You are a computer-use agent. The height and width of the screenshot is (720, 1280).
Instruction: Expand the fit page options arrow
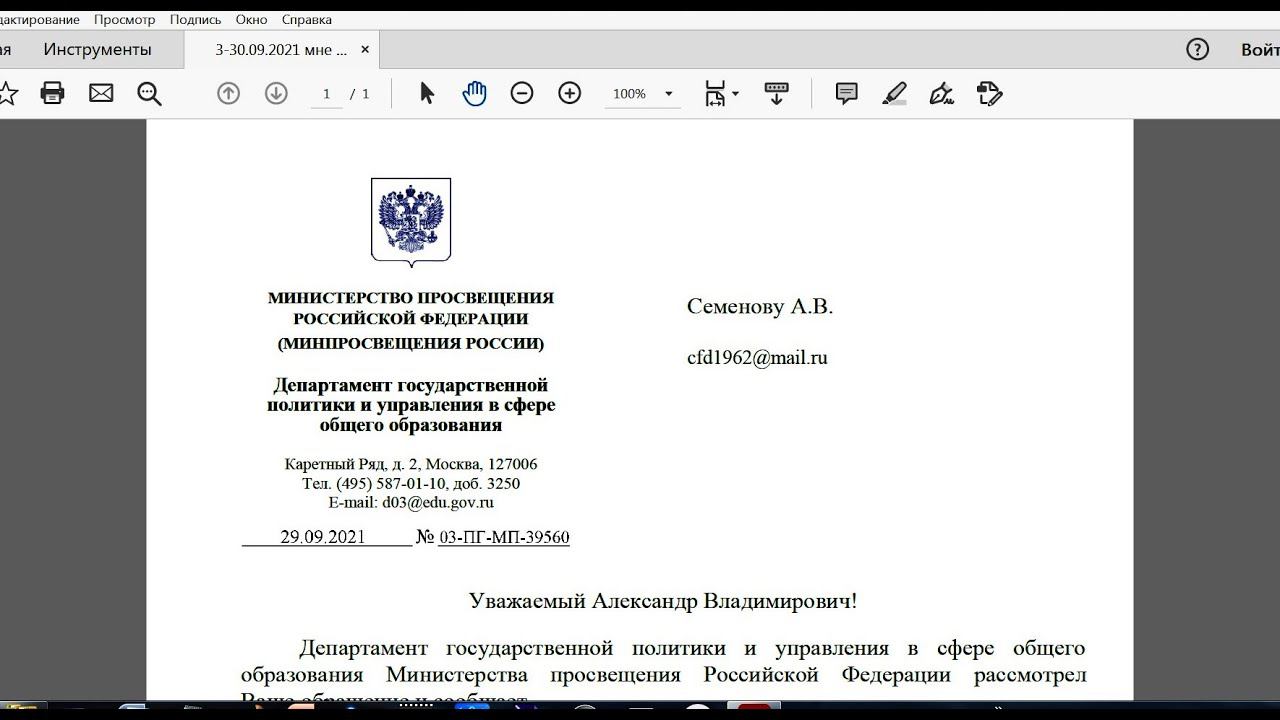[x=735, y=93]
